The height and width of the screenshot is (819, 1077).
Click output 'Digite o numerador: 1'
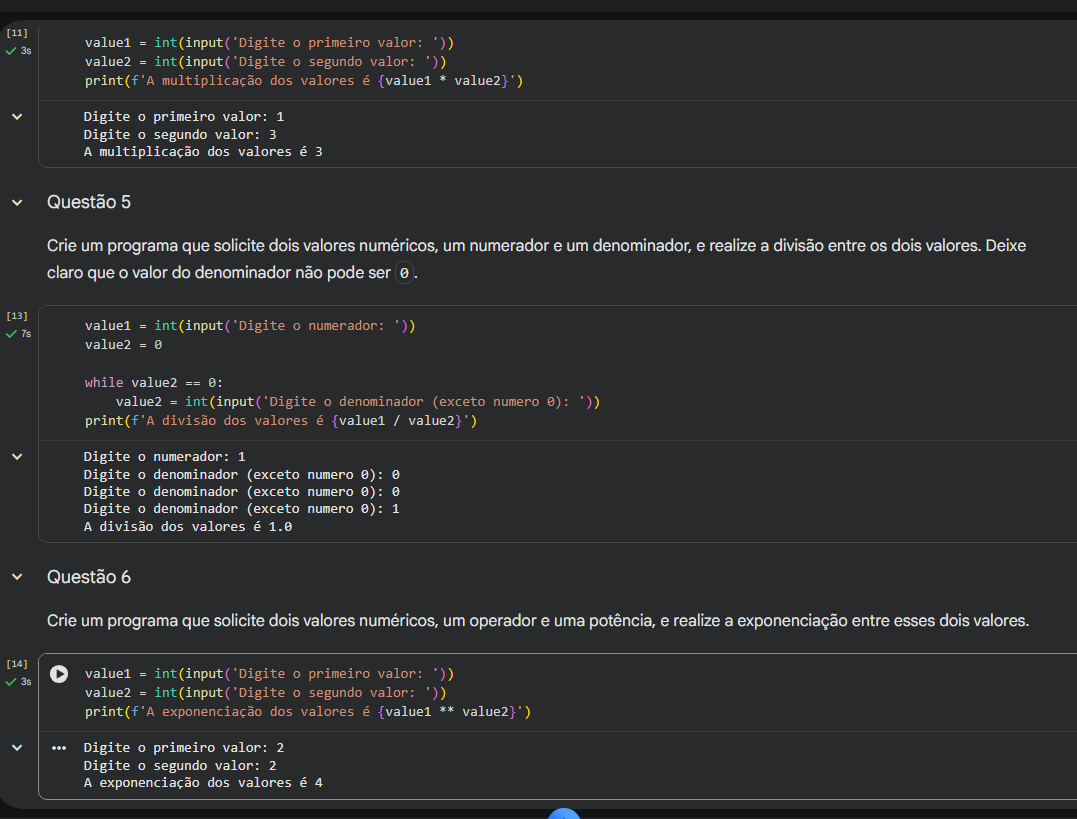tap(165, 457)
